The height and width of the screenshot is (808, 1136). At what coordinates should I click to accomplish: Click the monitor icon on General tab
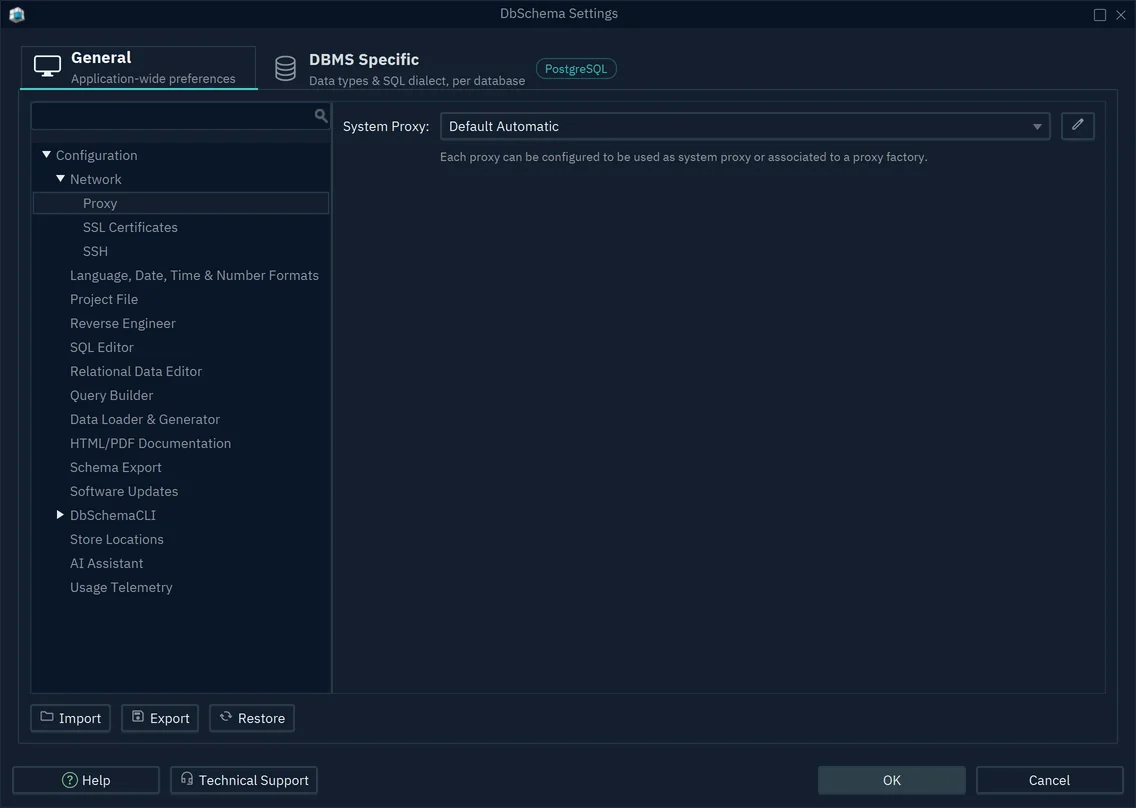[x=48, y=67]
